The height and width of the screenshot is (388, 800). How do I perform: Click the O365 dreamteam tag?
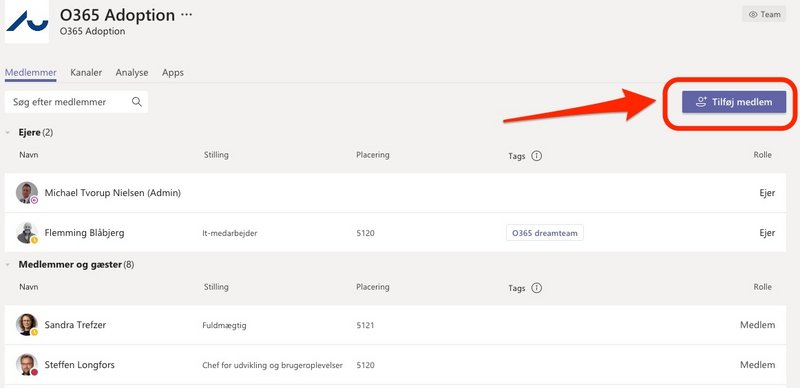[545, 233]
